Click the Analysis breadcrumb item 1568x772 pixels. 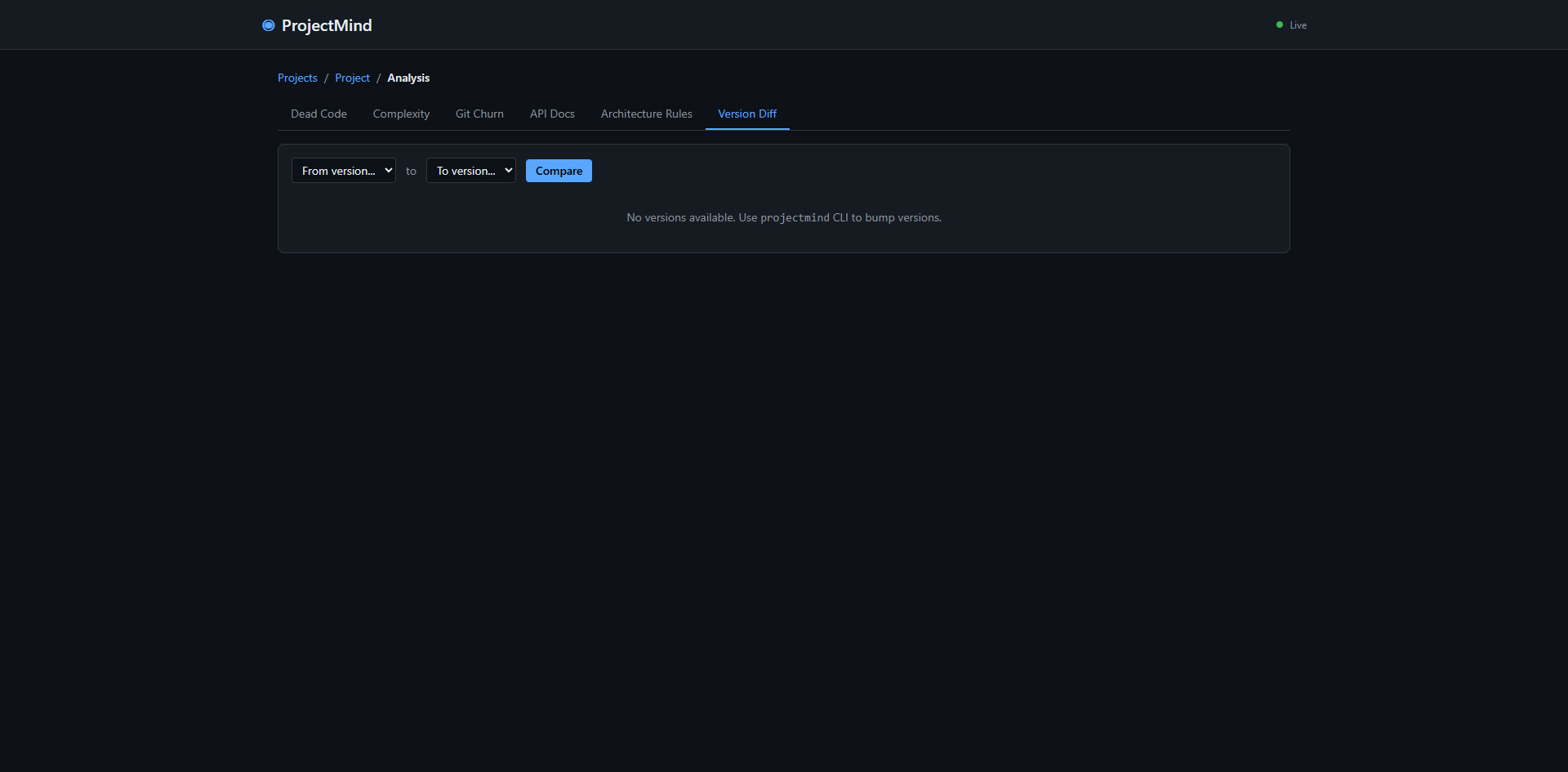pyautogui.click(x=408, y=78)
